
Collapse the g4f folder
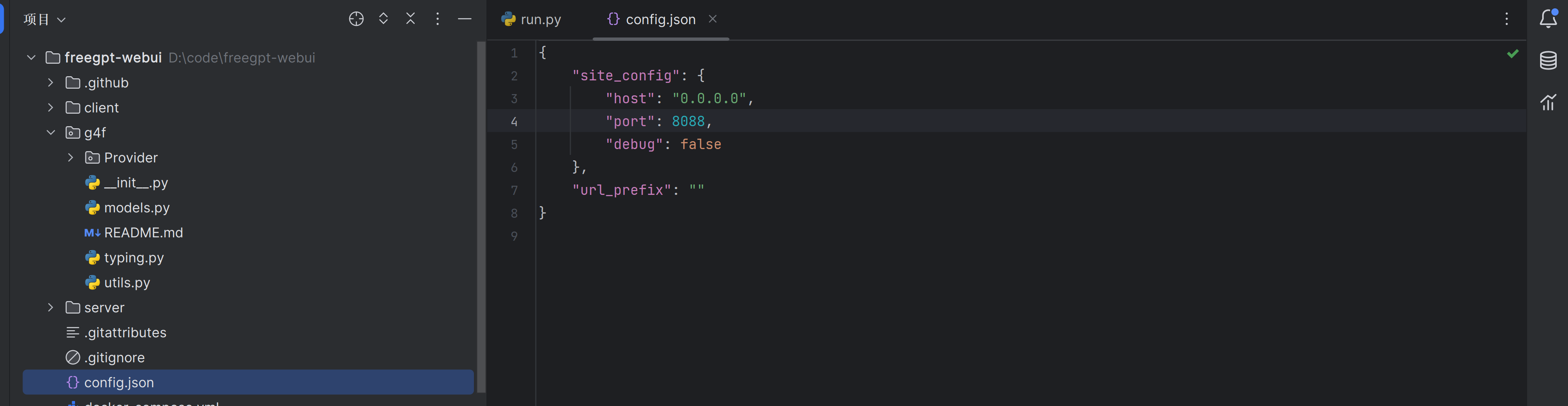[x=50, y=132]
